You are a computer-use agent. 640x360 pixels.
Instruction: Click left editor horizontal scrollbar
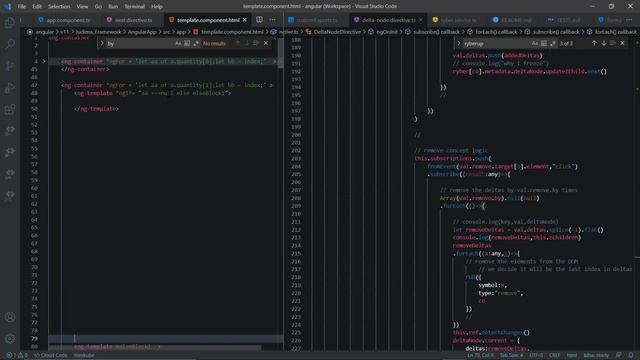pos(155,348)
